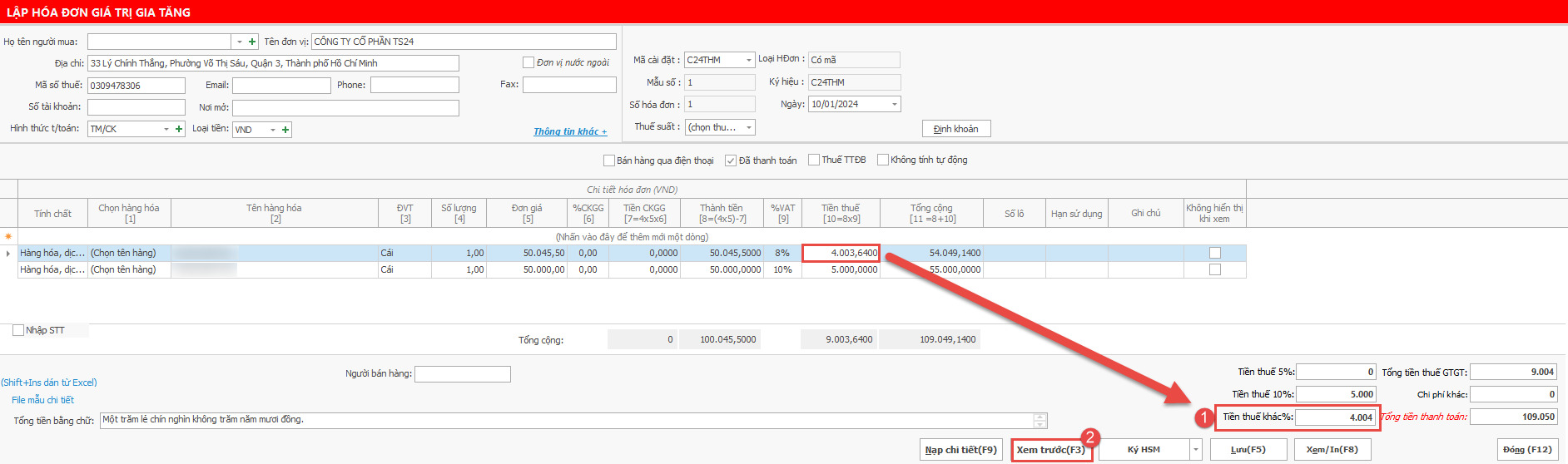Uncheck the Đã thanh toán checkbox
This screenshot has width=1568, height=464.
click(x=731, y=160)
